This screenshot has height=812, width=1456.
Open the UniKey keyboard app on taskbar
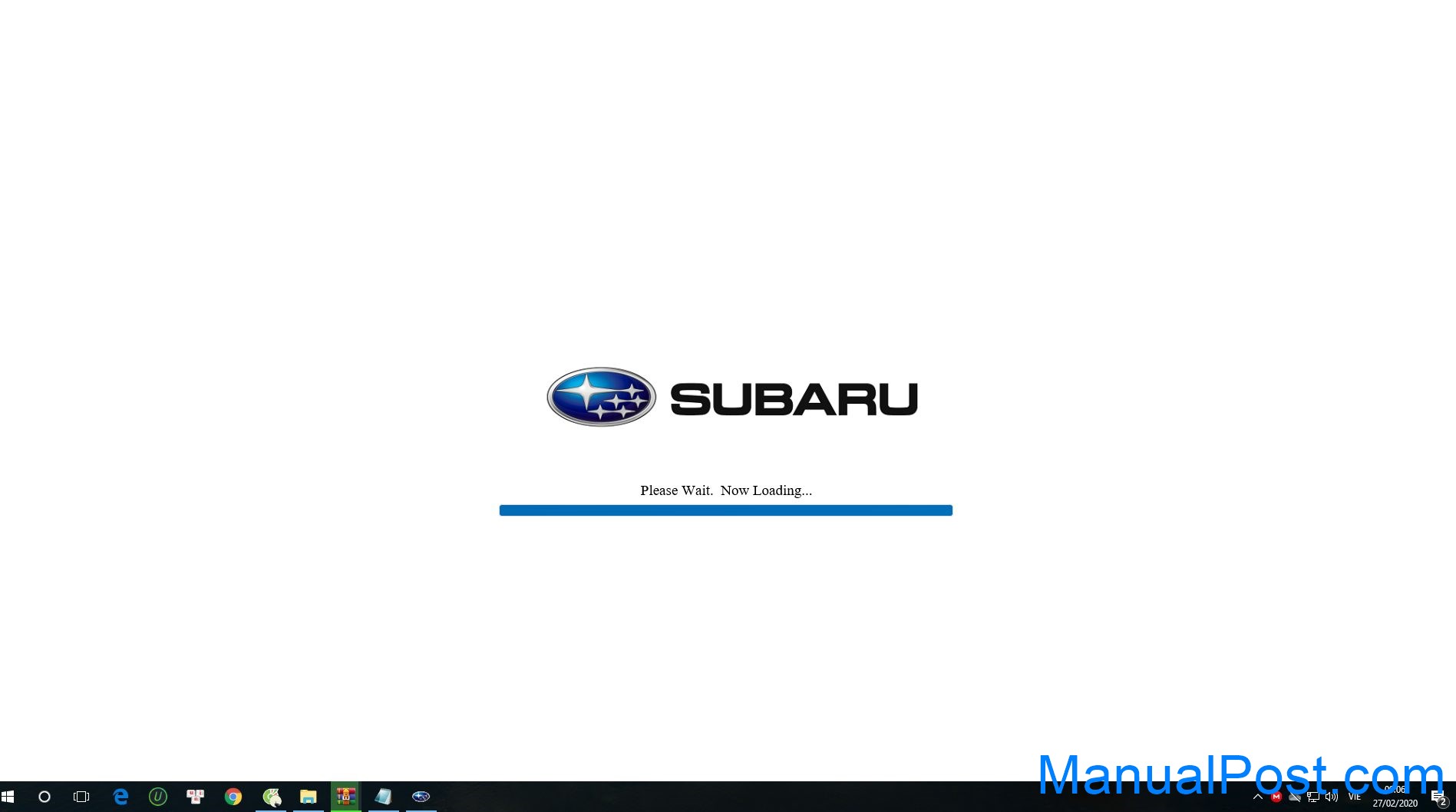pos(196,797)
